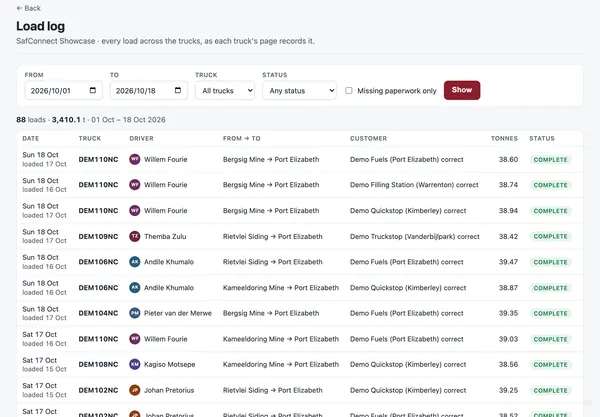This screenshot has width=600, height=417.
Task: Click COMPLETE badge in the 39.47 row
Action: point(550,262)
